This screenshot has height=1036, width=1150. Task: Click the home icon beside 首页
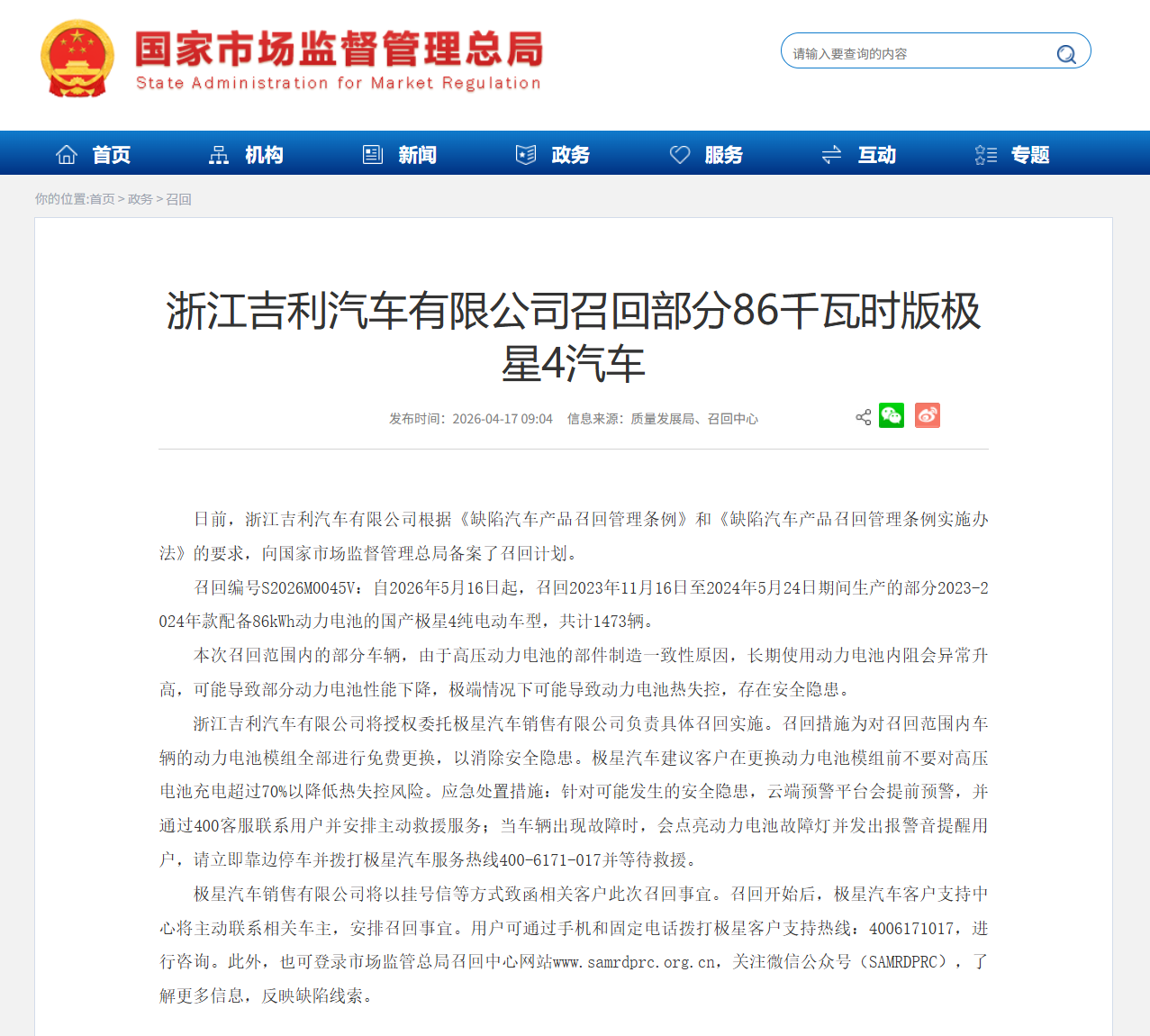(x=67, y=155)
